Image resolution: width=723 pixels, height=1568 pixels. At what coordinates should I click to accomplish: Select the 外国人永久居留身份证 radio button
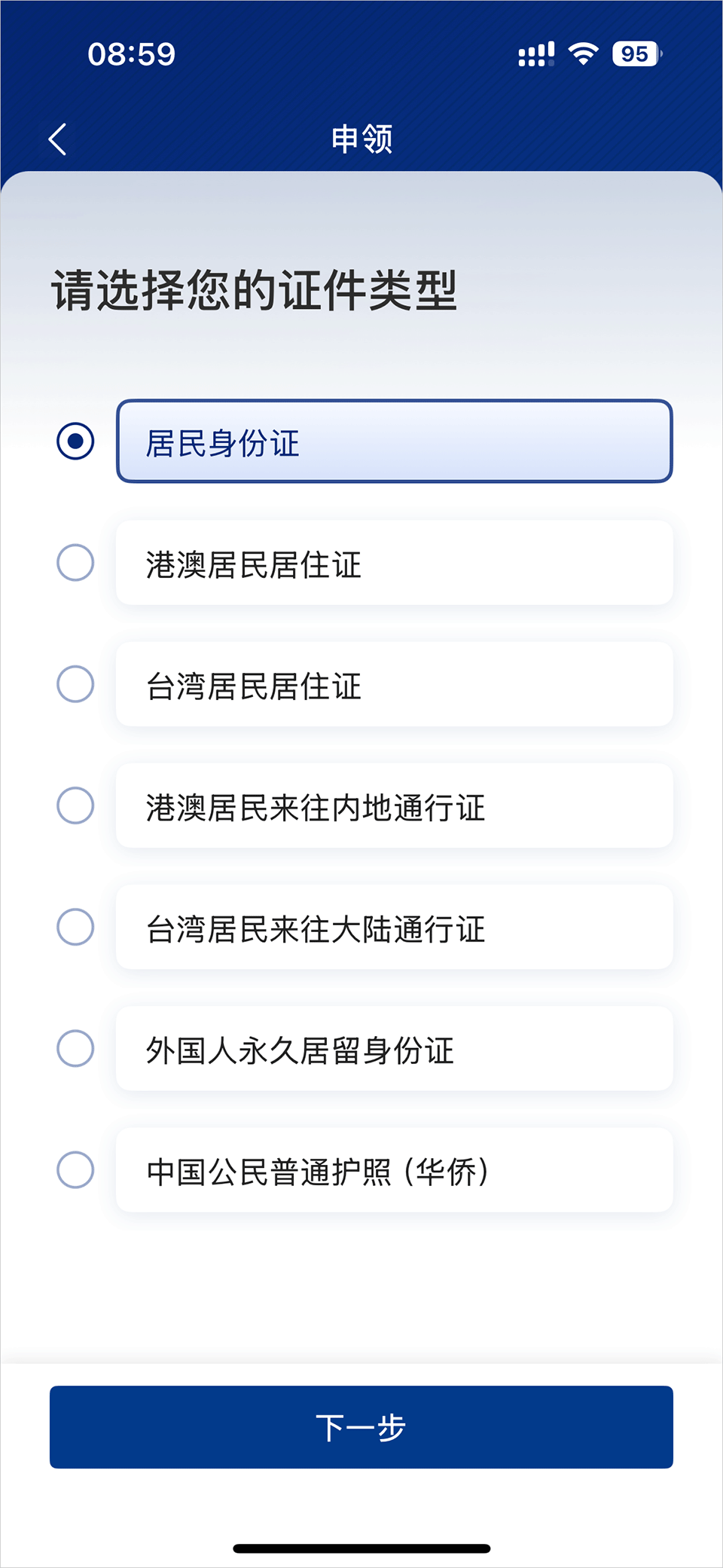pyautogui.click(x=75, y=1048)
